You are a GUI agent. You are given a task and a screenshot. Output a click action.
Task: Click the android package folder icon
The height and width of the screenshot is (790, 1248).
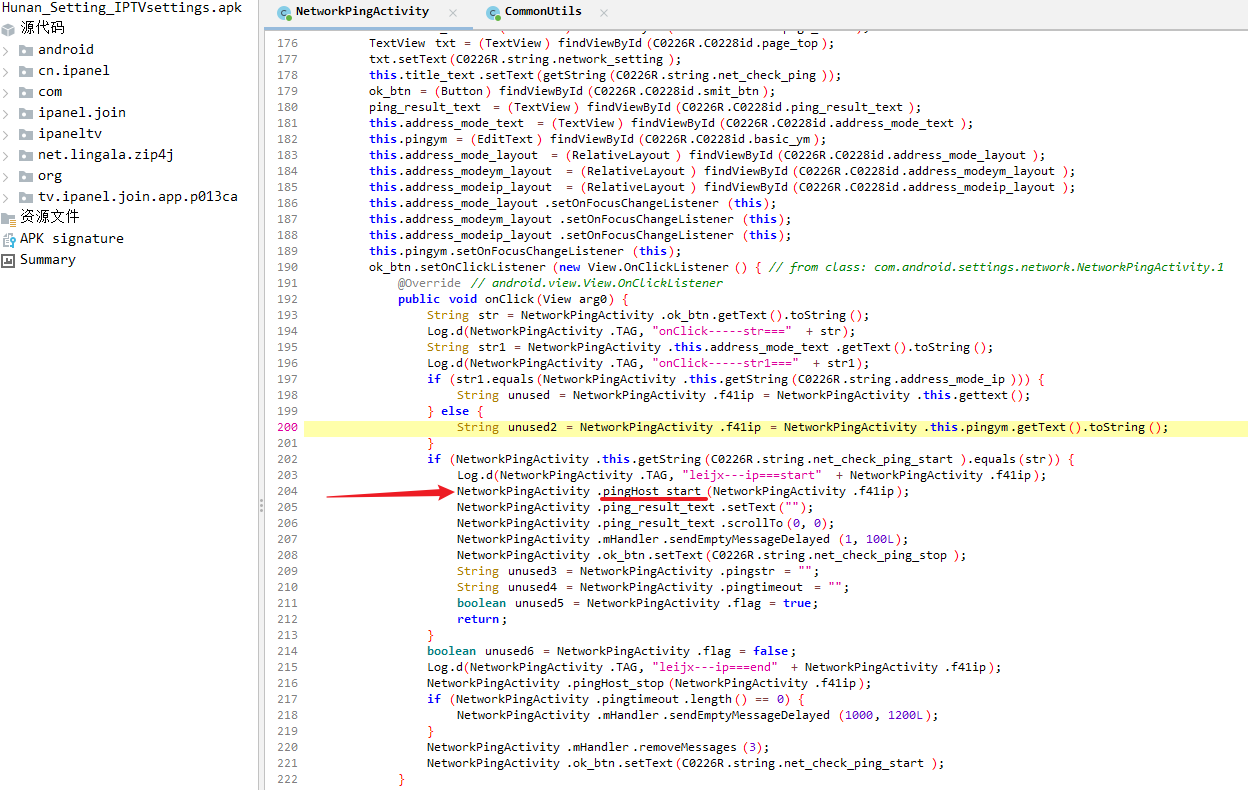(x=26, y=50)
